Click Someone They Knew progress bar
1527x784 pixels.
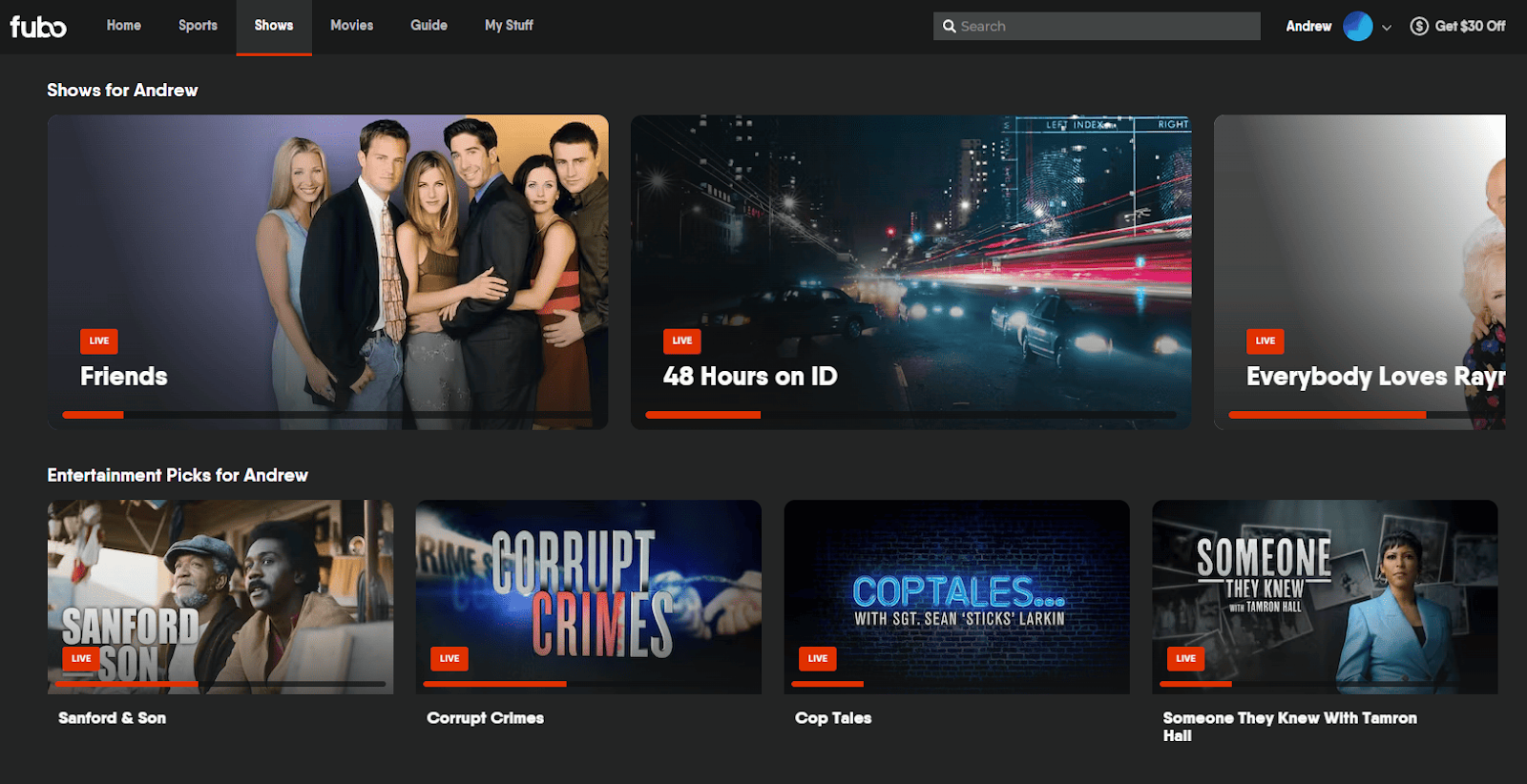[x=1325, y=684]
